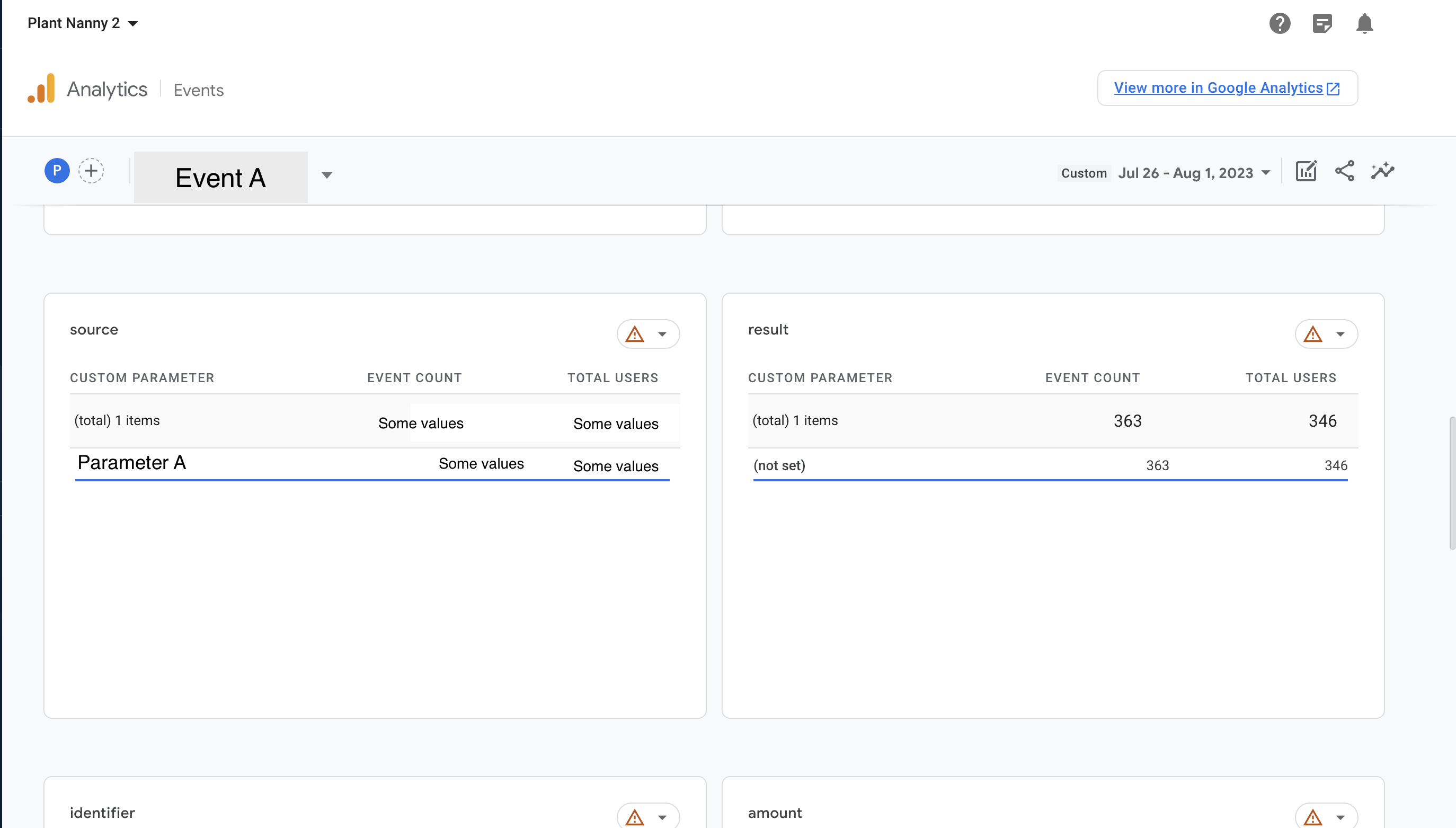Select the (not set) row in result table
1456x828 pixels.
coord(779,465)
